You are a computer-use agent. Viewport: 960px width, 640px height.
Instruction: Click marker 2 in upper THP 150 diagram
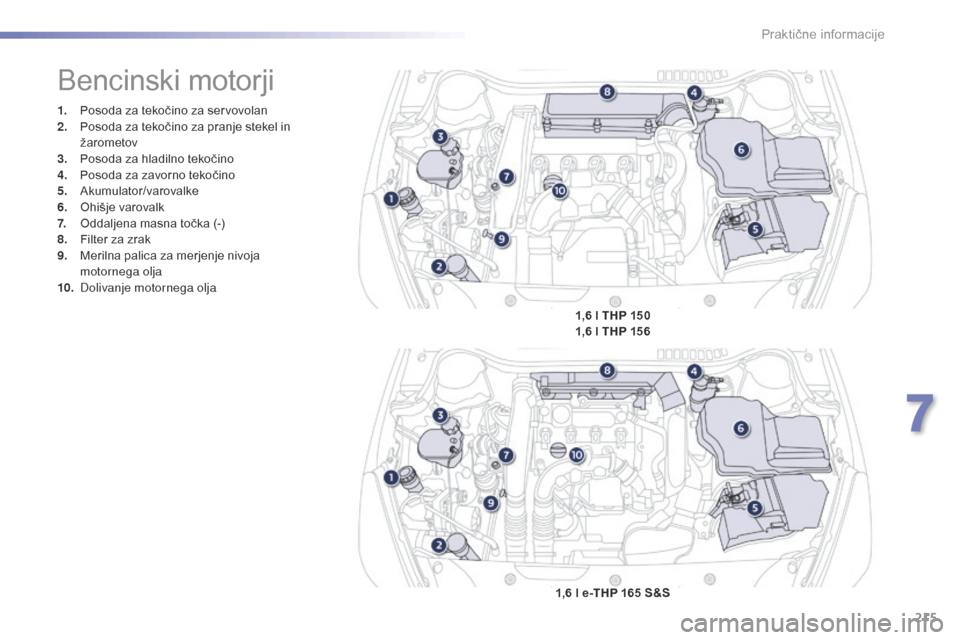point(439,266)
